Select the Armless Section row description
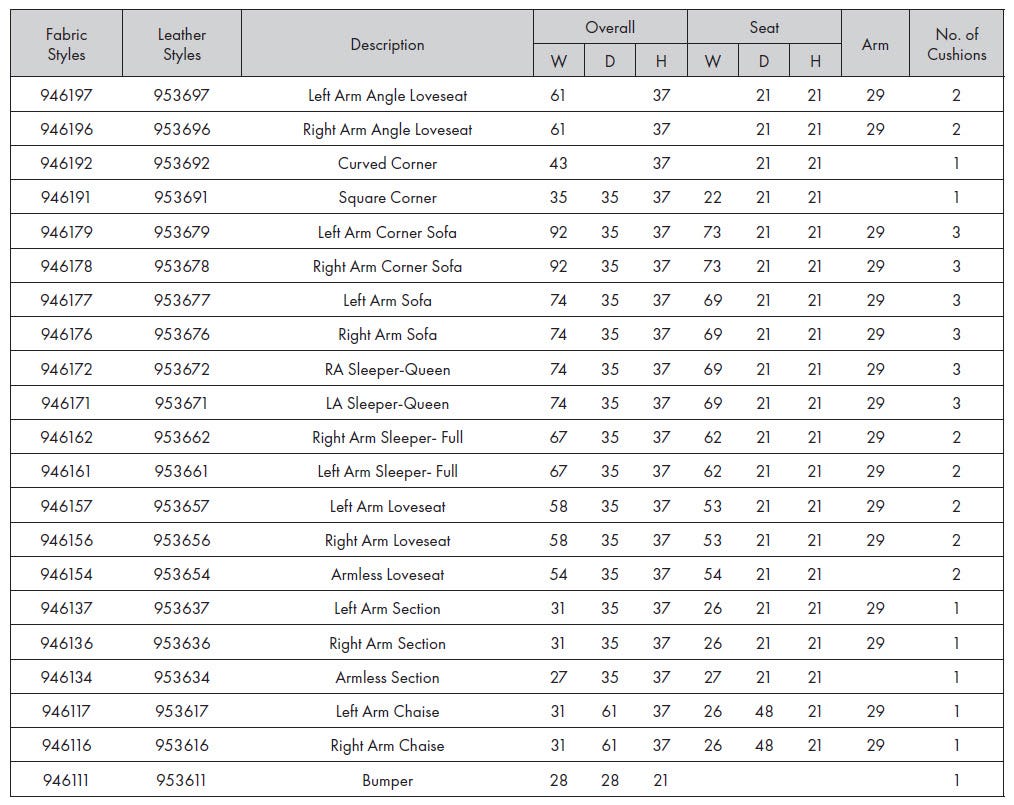The width and height of the screenshot is (1014, 805). (387, 678)
